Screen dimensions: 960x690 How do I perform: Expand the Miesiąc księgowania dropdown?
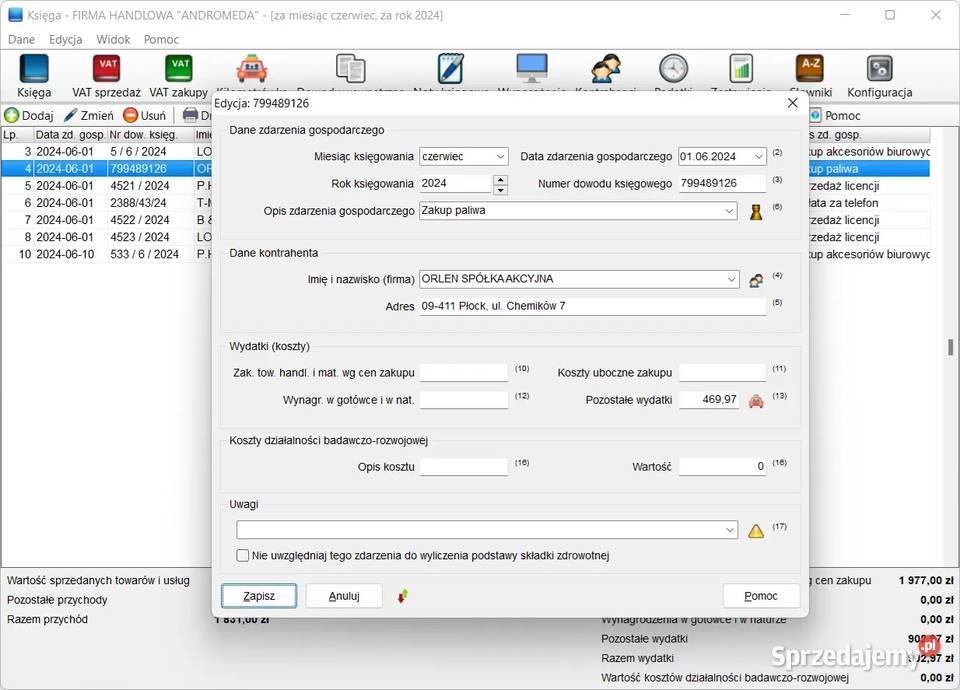coord(500,157)
